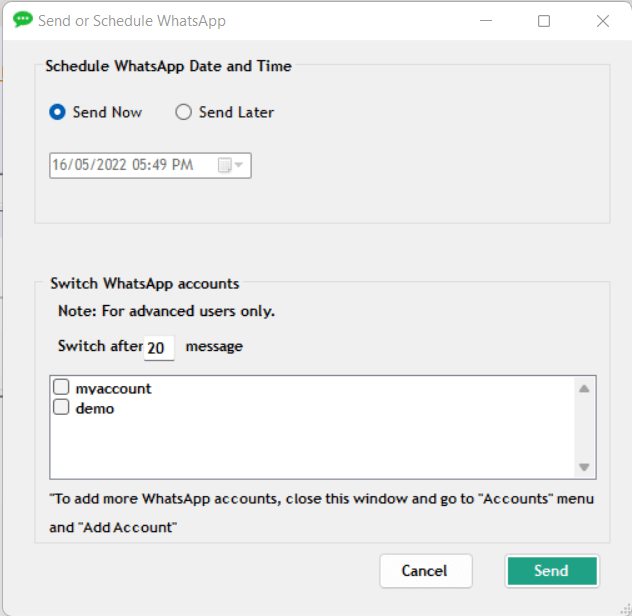The image size is (632, 616).
Task: Choose the Send Later option
Action: (184, 113)
